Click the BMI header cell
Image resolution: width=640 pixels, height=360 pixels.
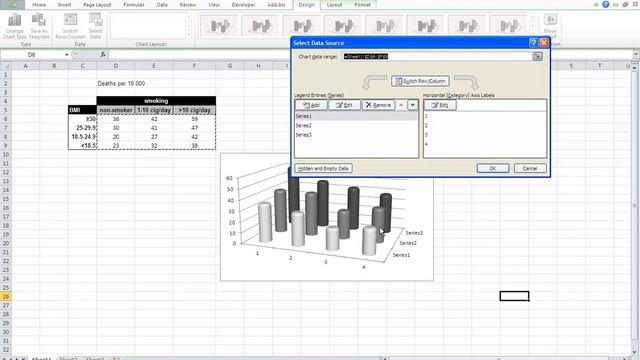(82, 110)
